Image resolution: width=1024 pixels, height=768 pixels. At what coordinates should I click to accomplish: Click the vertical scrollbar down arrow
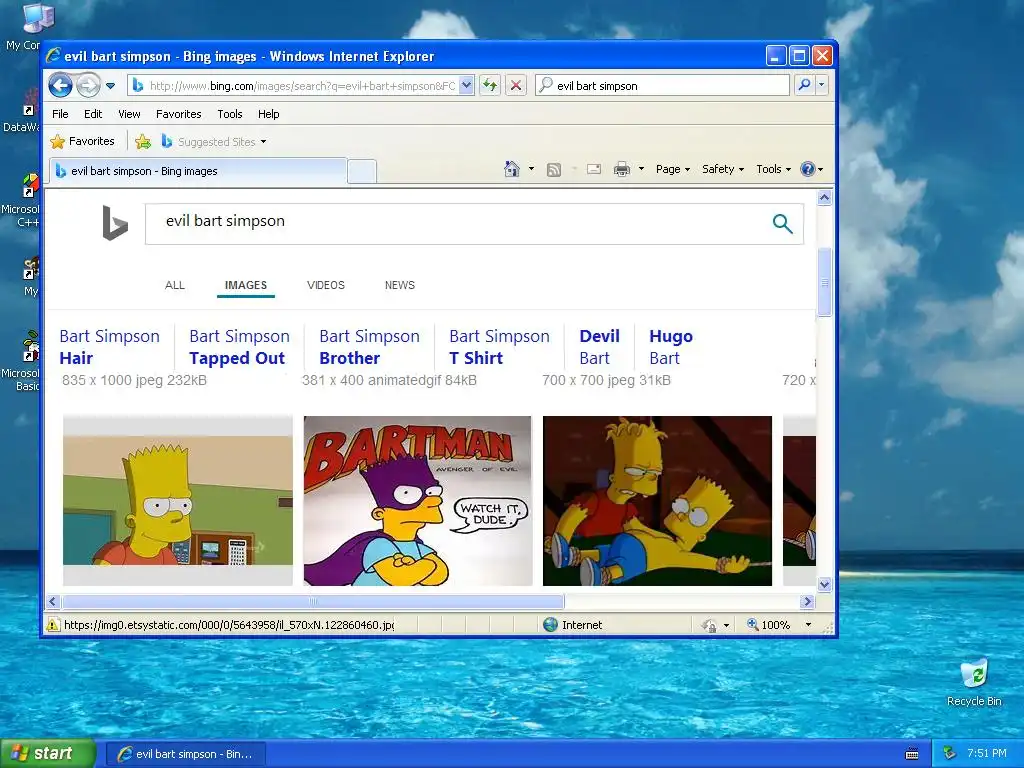(824, 584)
